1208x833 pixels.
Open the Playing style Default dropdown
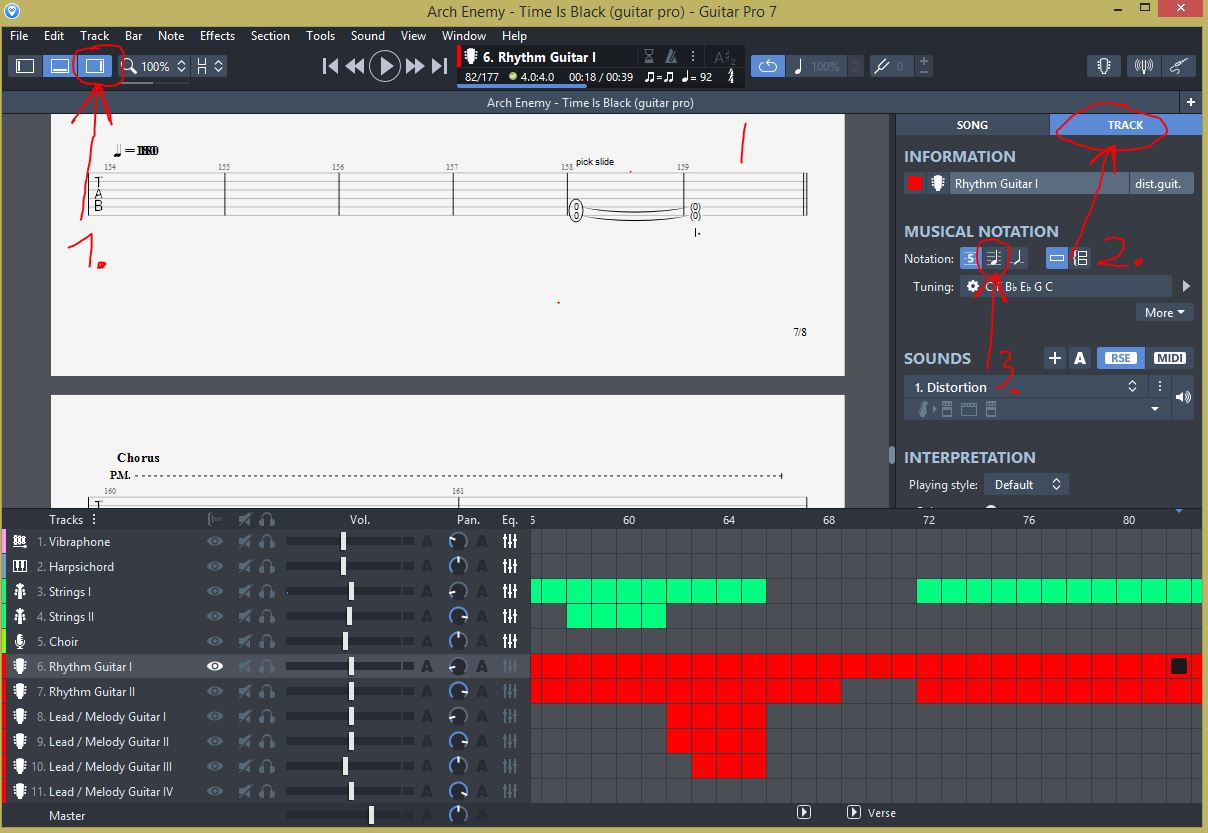(1026, 484)
